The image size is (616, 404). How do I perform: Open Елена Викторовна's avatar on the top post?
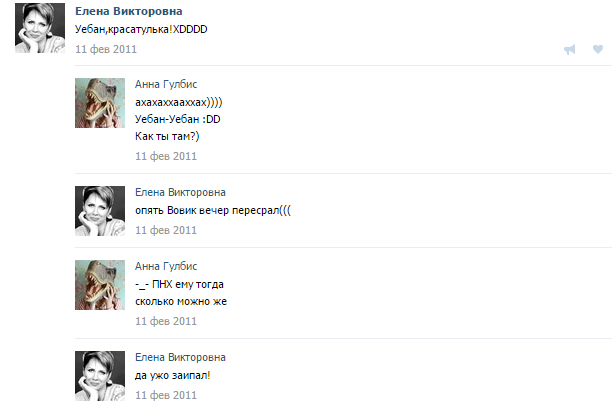point(40,28)
